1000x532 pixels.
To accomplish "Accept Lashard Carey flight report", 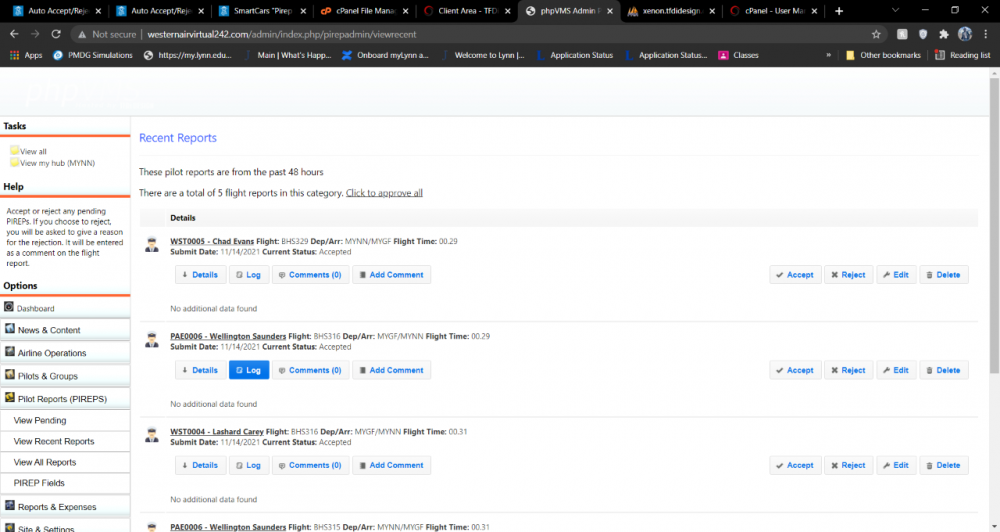I will point(795,465).
